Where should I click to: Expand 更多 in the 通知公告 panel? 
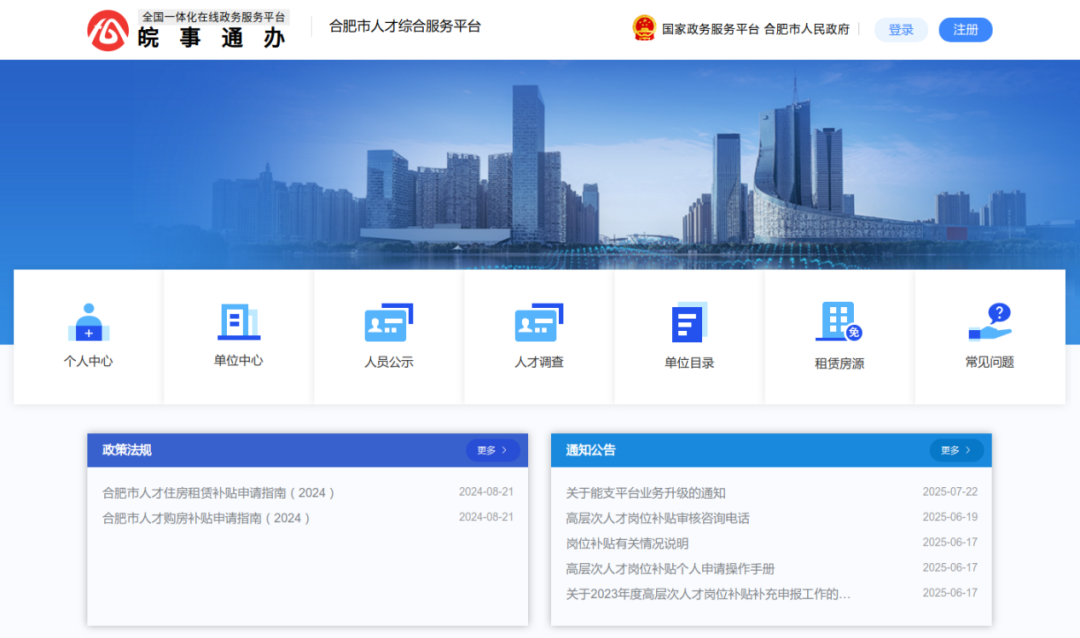tap(956, 450)
